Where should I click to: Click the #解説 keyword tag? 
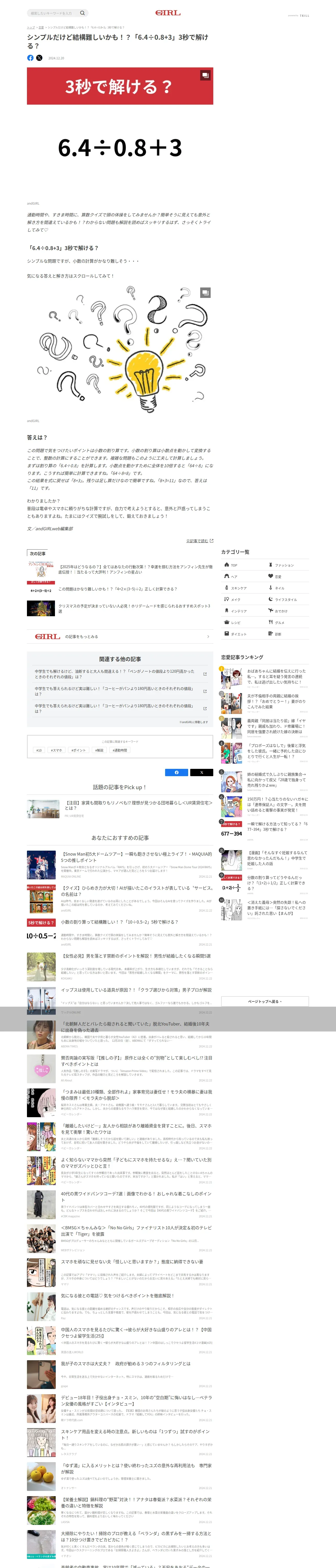click(99, 750)
